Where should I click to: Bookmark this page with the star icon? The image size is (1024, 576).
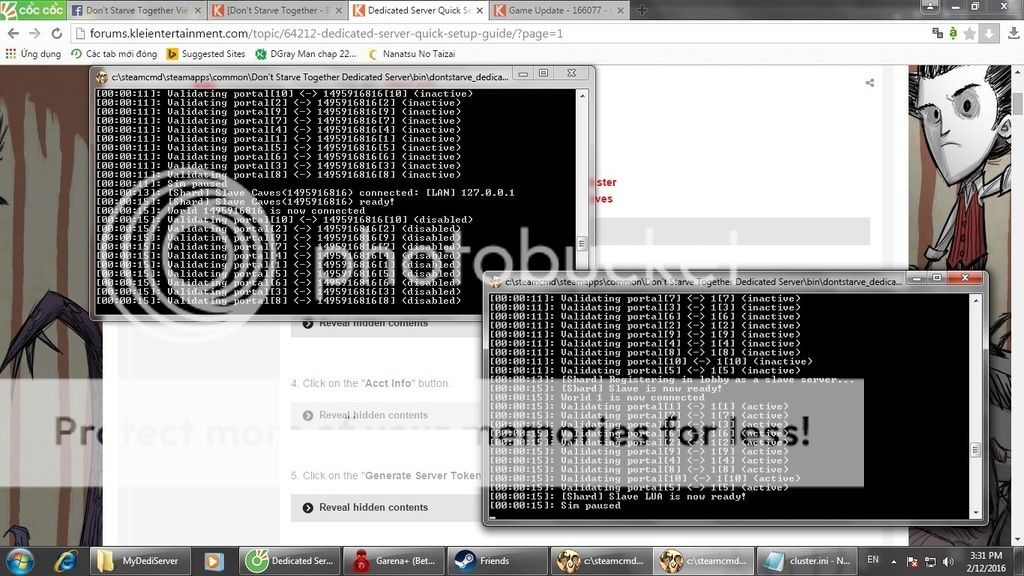[x=968, y=33]
